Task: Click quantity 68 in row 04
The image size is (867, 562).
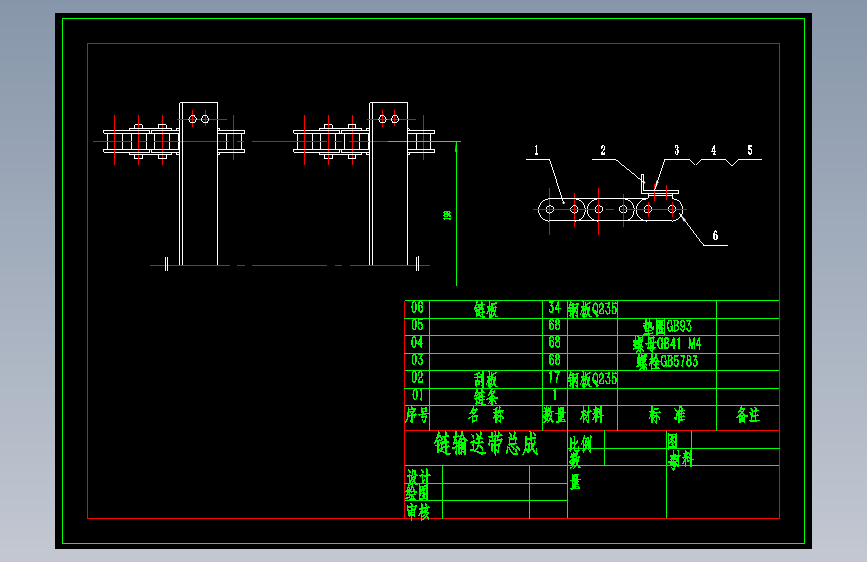Action: 554,343
